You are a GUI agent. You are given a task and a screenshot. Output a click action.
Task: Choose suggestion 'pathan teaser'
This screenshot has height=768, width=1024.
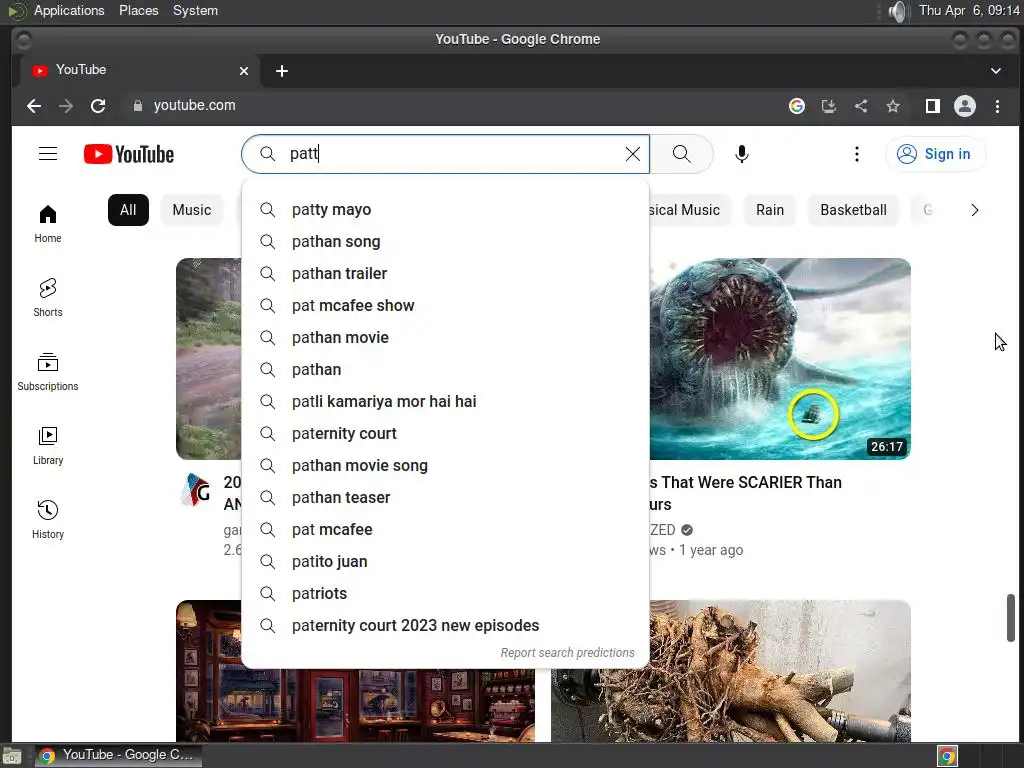click(445, 498)
